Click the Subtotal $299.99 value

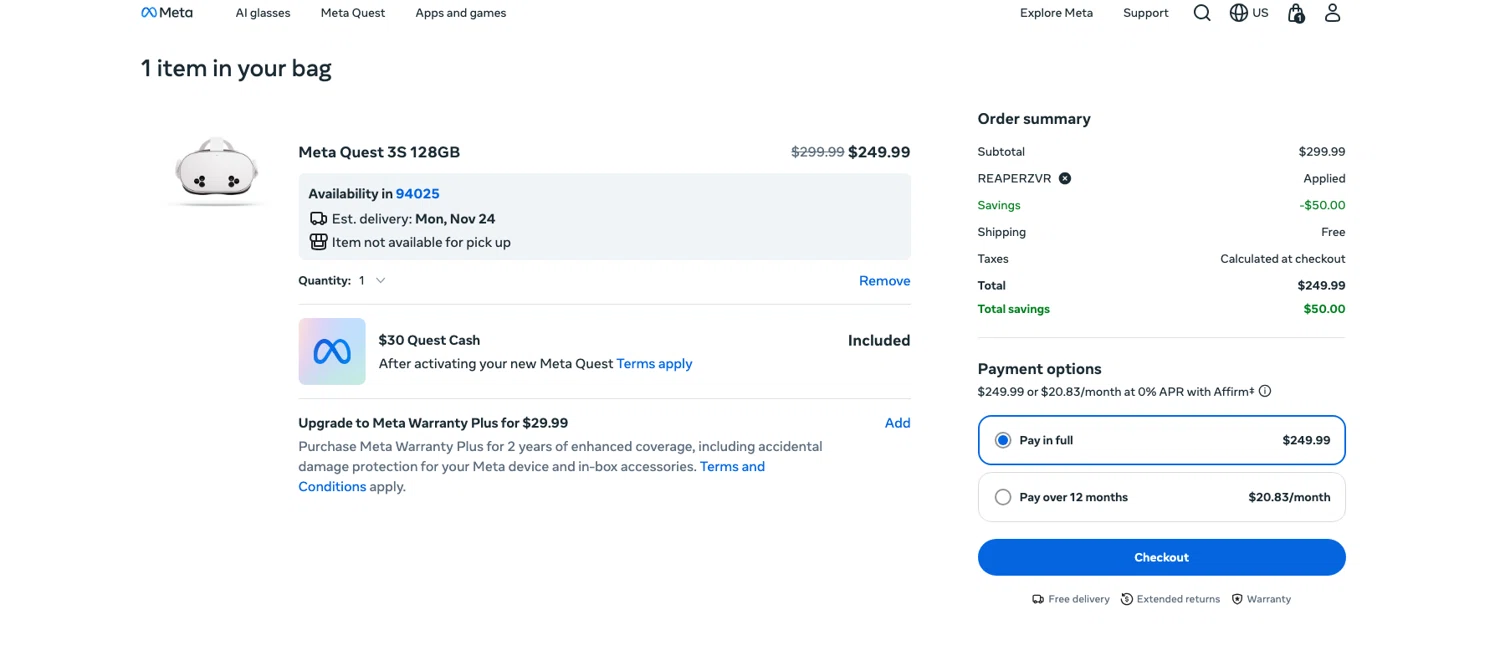pyautogui.click(x=1321, y=152)
